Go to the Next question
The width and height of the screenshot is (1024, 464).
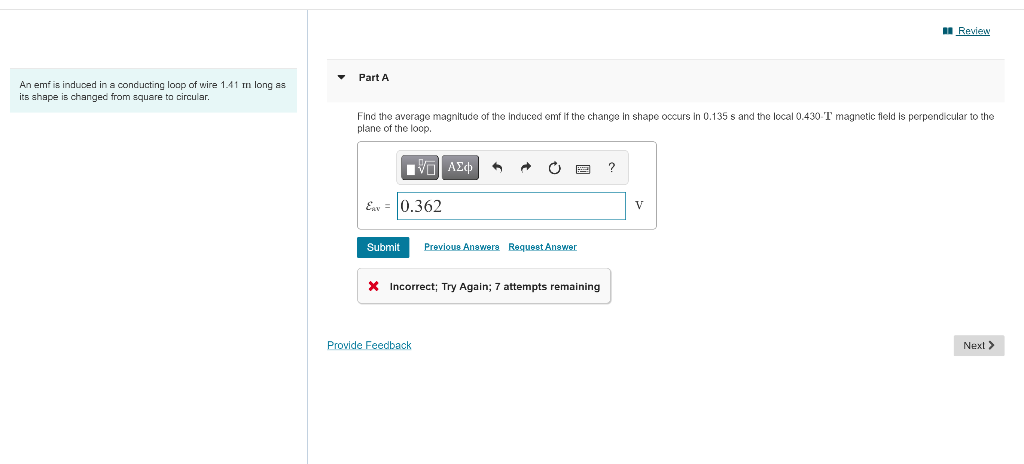[979, 345]
